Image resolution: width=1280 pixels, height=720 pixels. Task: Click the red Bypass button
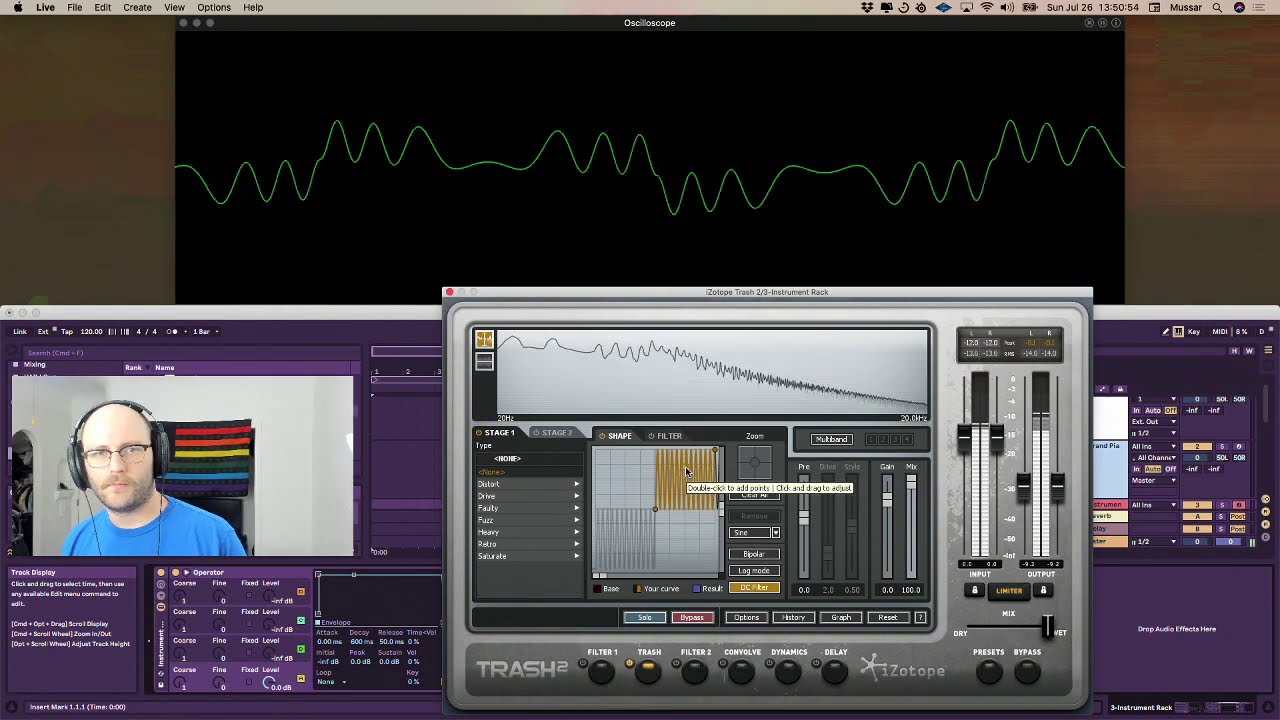coord(692,618)
